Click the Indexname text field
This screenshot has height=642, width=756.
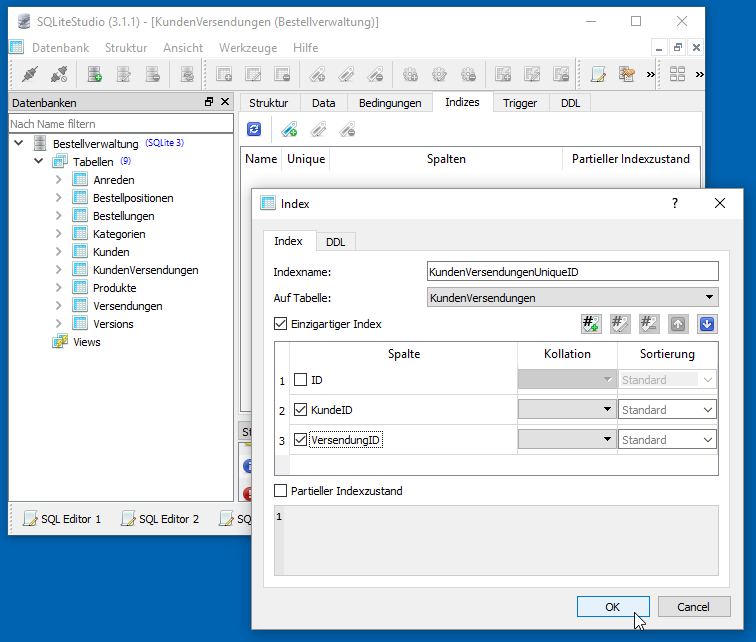[571, 271]
